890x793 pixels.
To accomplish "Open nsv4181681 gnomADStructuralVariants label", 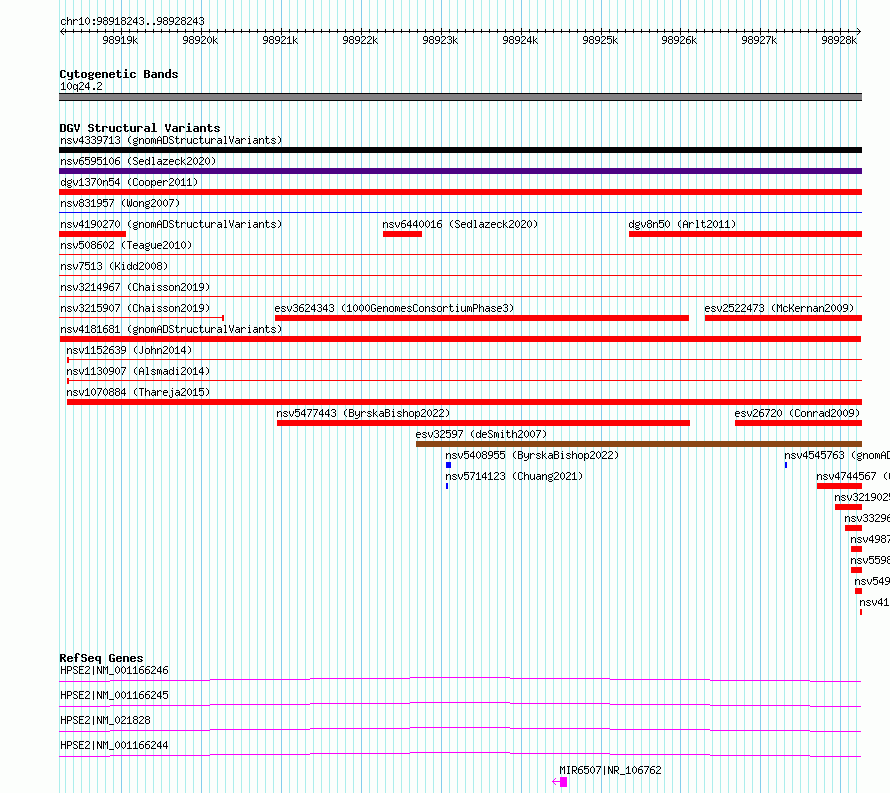I will tap(171, 329).
